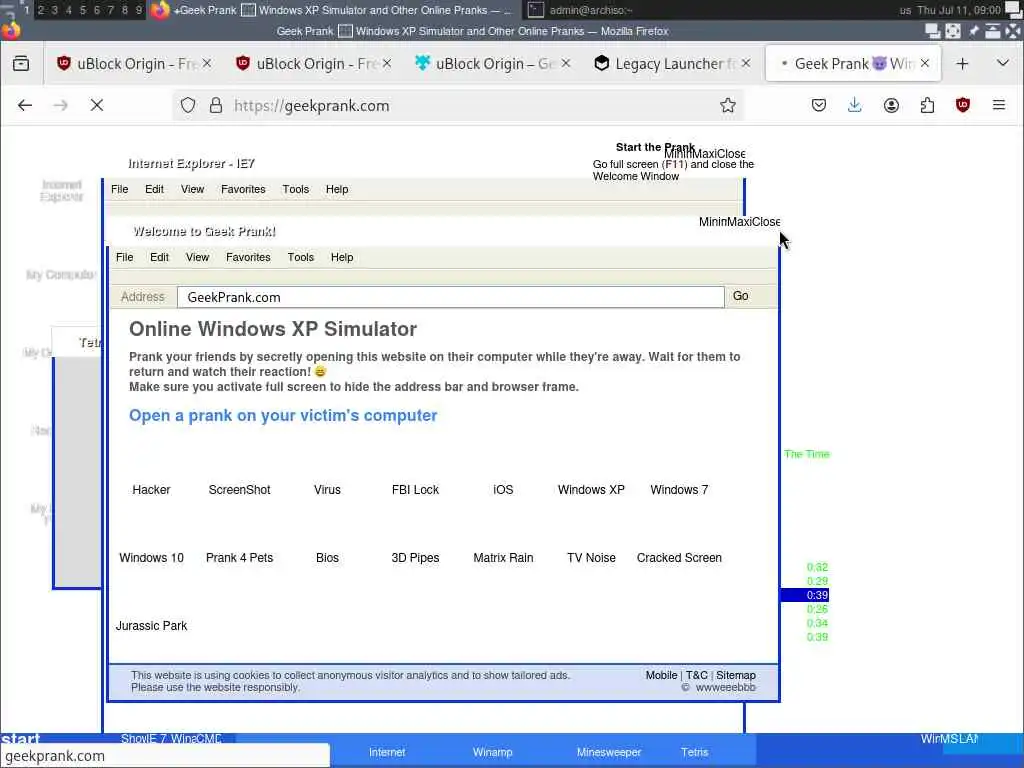Screen dimensions: 1024x768
Task: Switch to the first uBlock Origin tab
Action: [x=134, y=63]
